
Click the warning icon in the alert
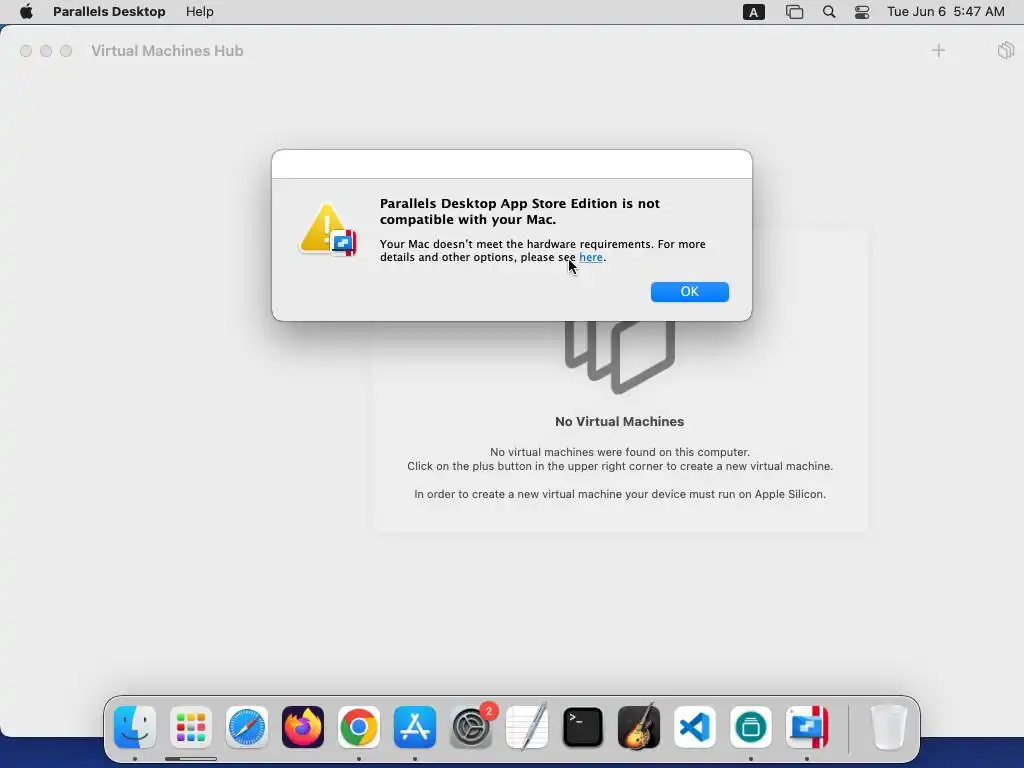(328, 229)
